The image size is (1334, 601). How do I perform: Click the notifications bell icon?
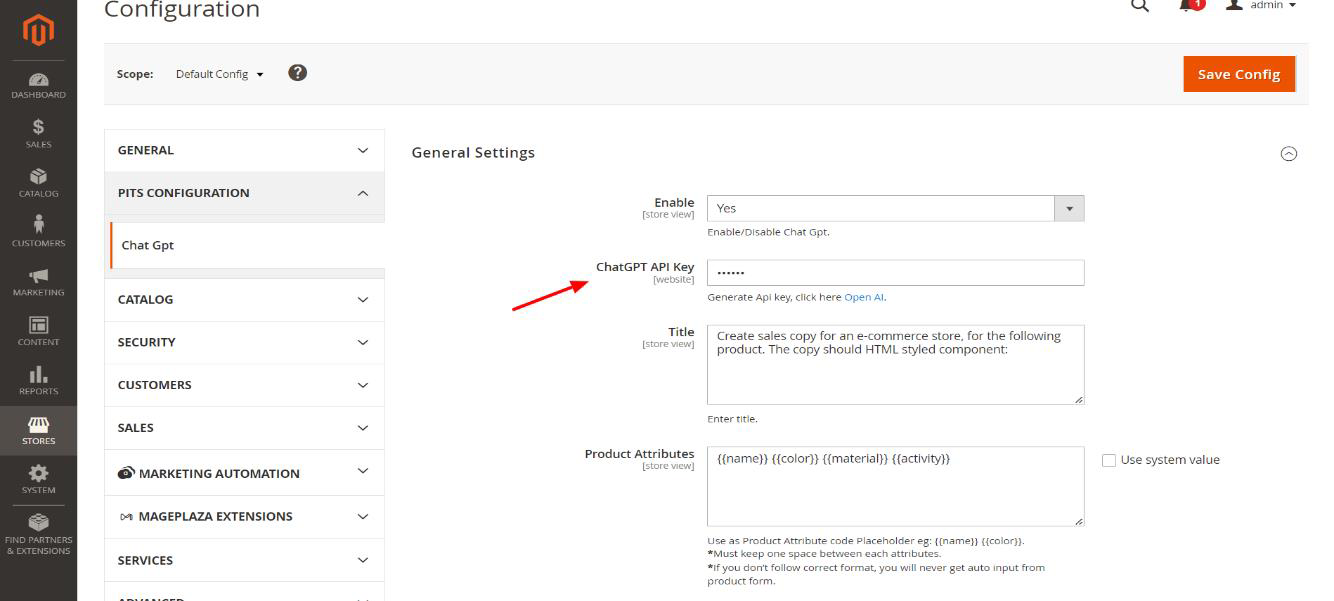pos(1187,5)
